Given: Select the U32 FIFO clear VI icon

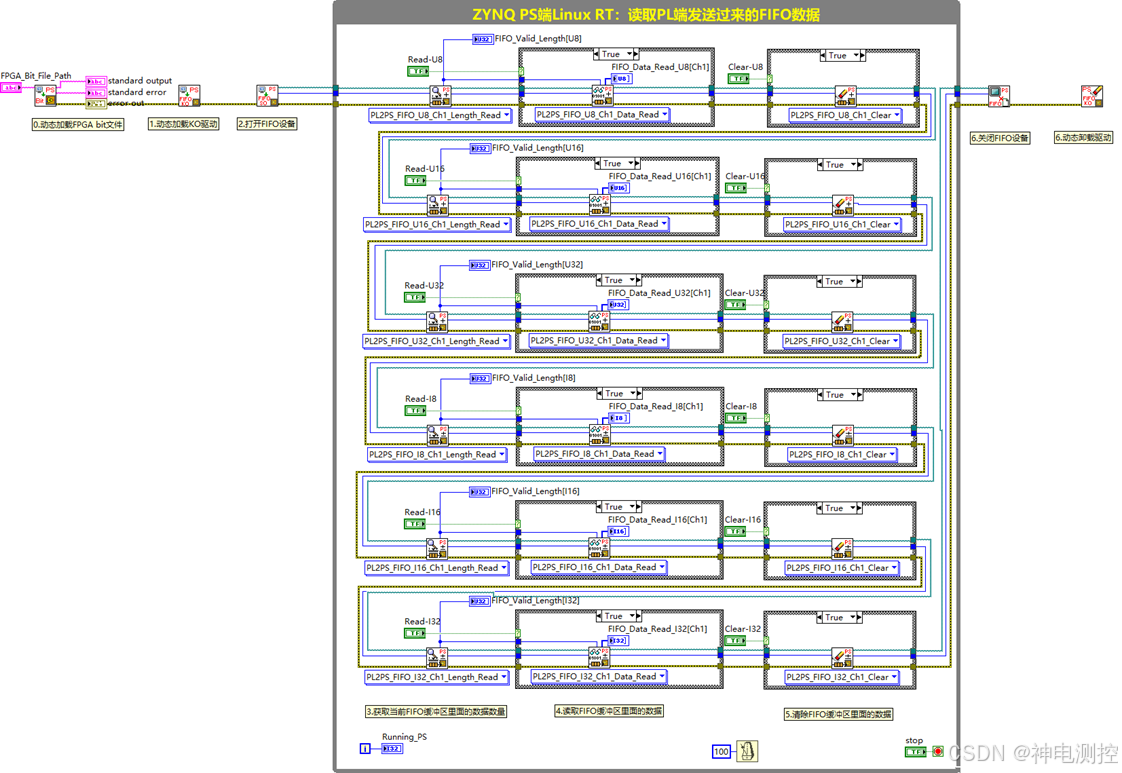Looking at the screenshot, I should (x=842, y=322).
